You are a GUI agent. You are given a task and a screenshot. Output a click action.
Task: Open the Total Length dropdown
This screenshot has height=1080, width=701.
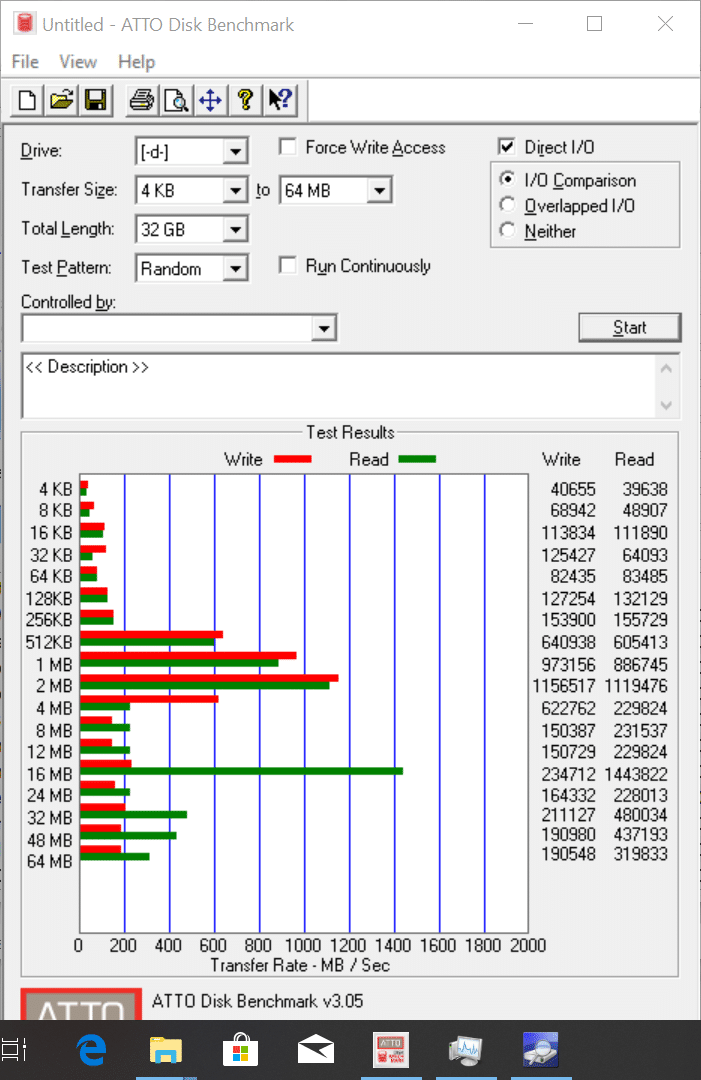point(235,230)
